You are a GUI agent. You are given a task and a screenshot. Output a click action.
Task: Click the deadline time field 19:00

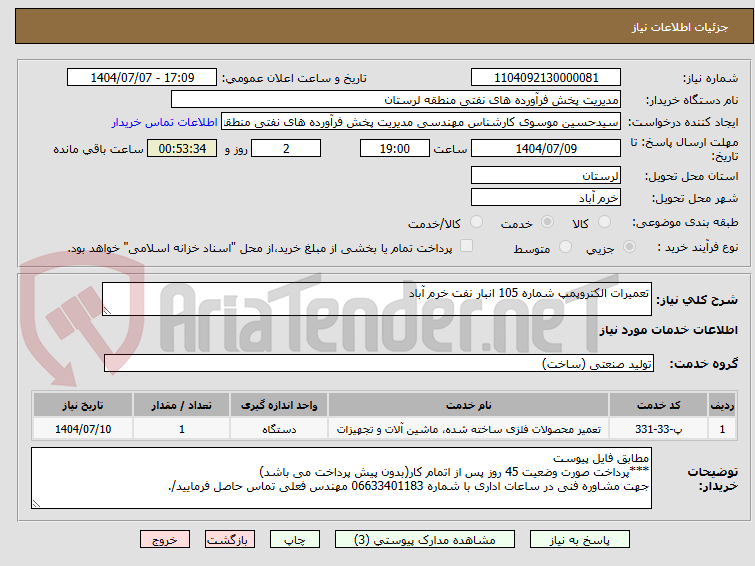(395, 148)
